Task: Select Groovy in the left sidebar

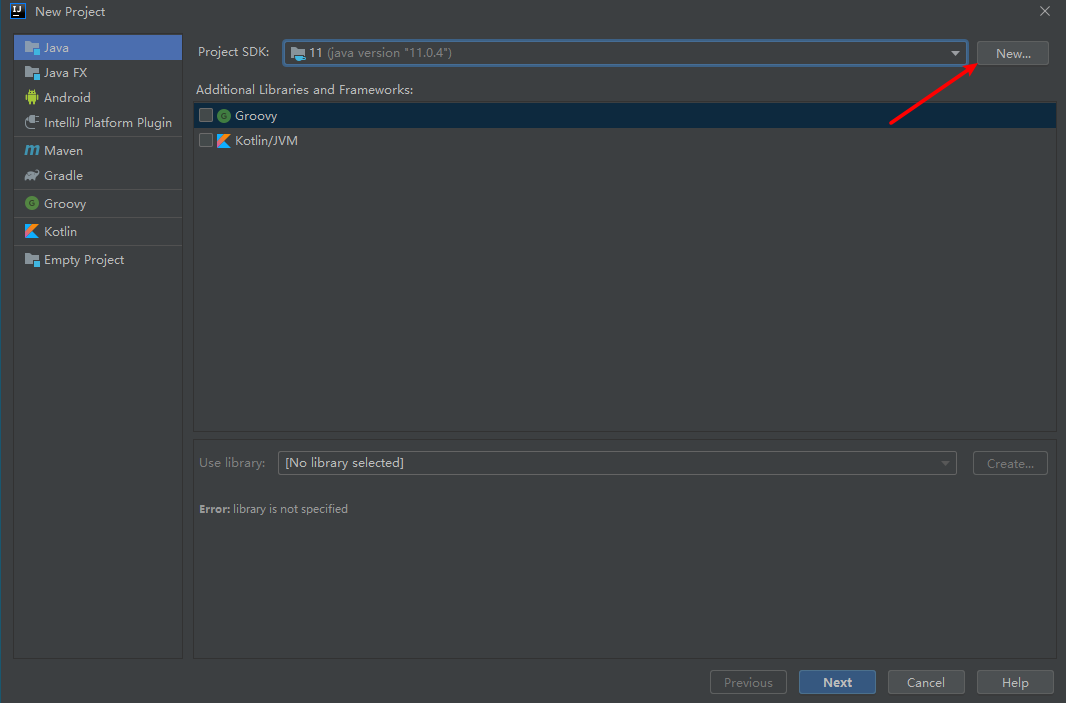Action: coord(98,203)
